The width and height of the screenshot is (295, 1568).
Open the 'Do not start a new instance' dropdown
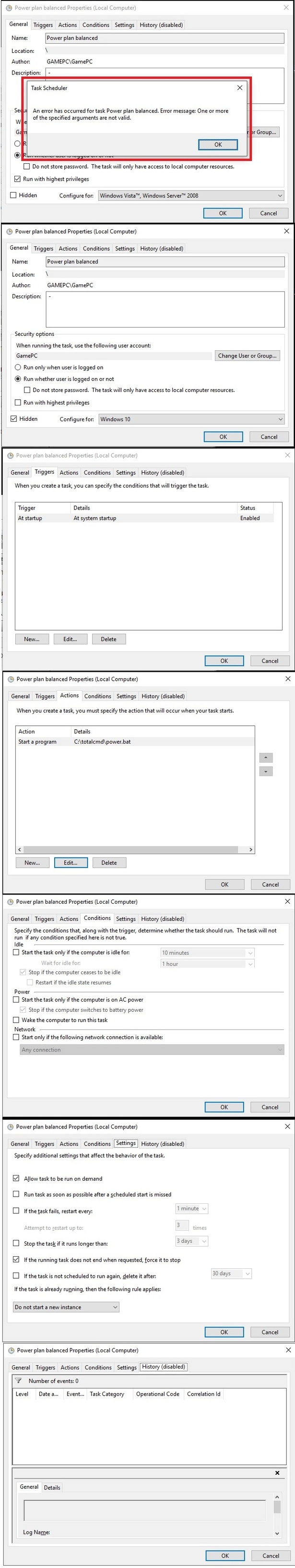[66, 1307]
